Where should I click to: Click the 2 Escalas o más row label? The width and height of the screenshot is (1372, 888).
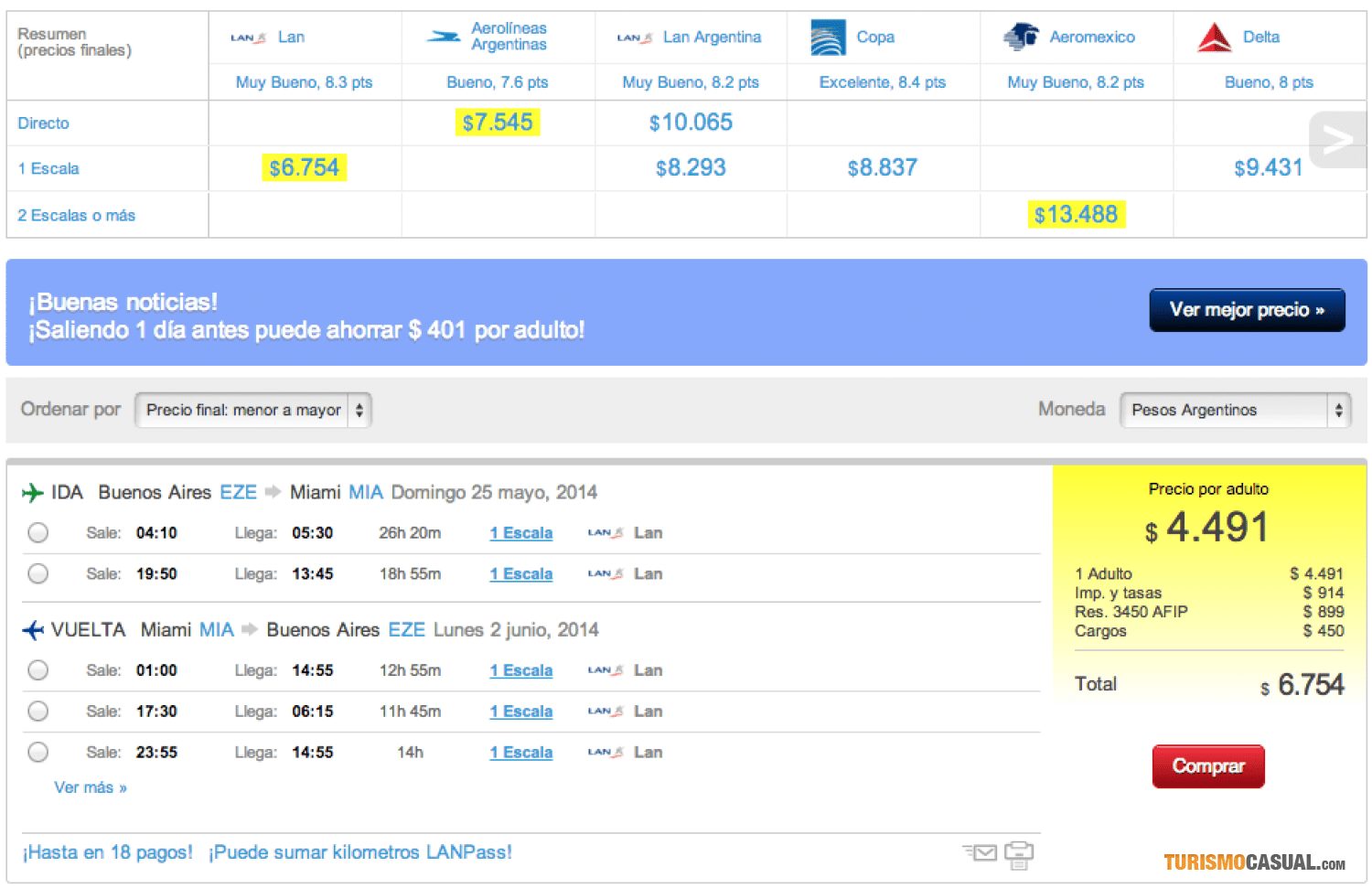(77, 216)
